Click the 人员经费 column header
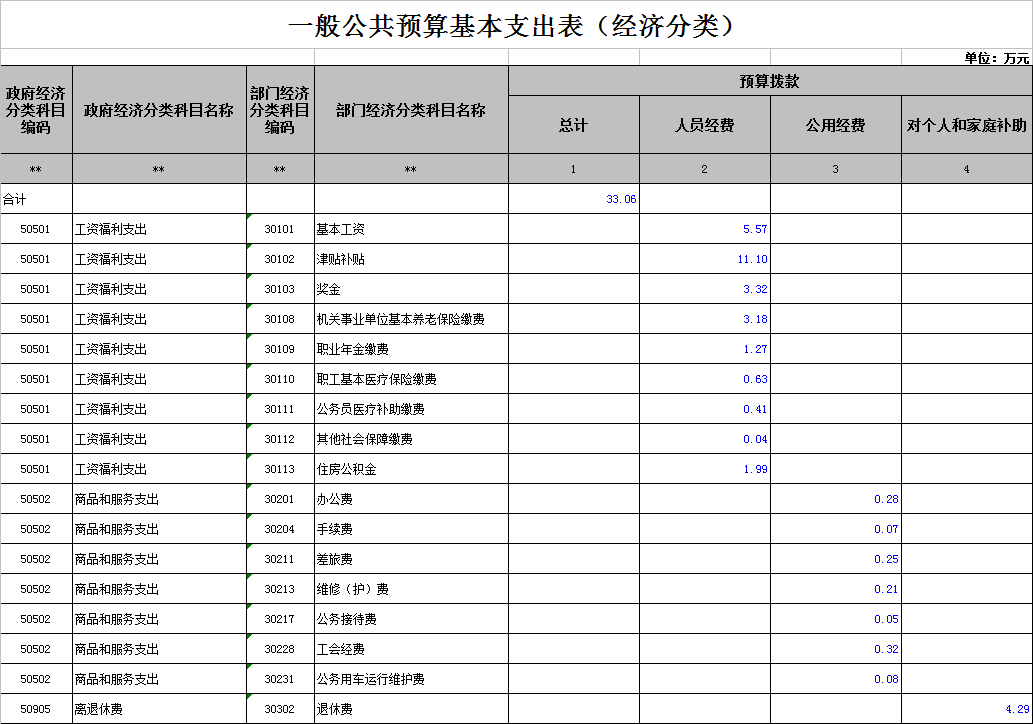 tap(704, 125)
